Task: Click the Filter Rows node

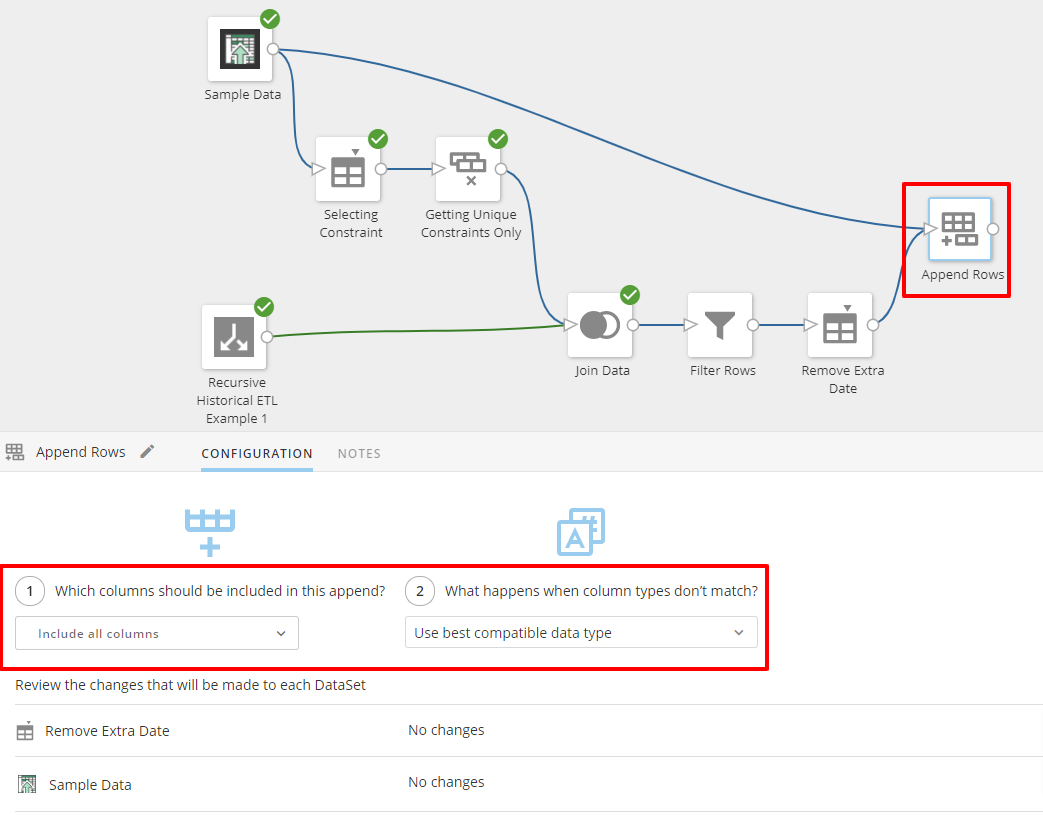Action: pyautogui.click(x=721, y=324)
